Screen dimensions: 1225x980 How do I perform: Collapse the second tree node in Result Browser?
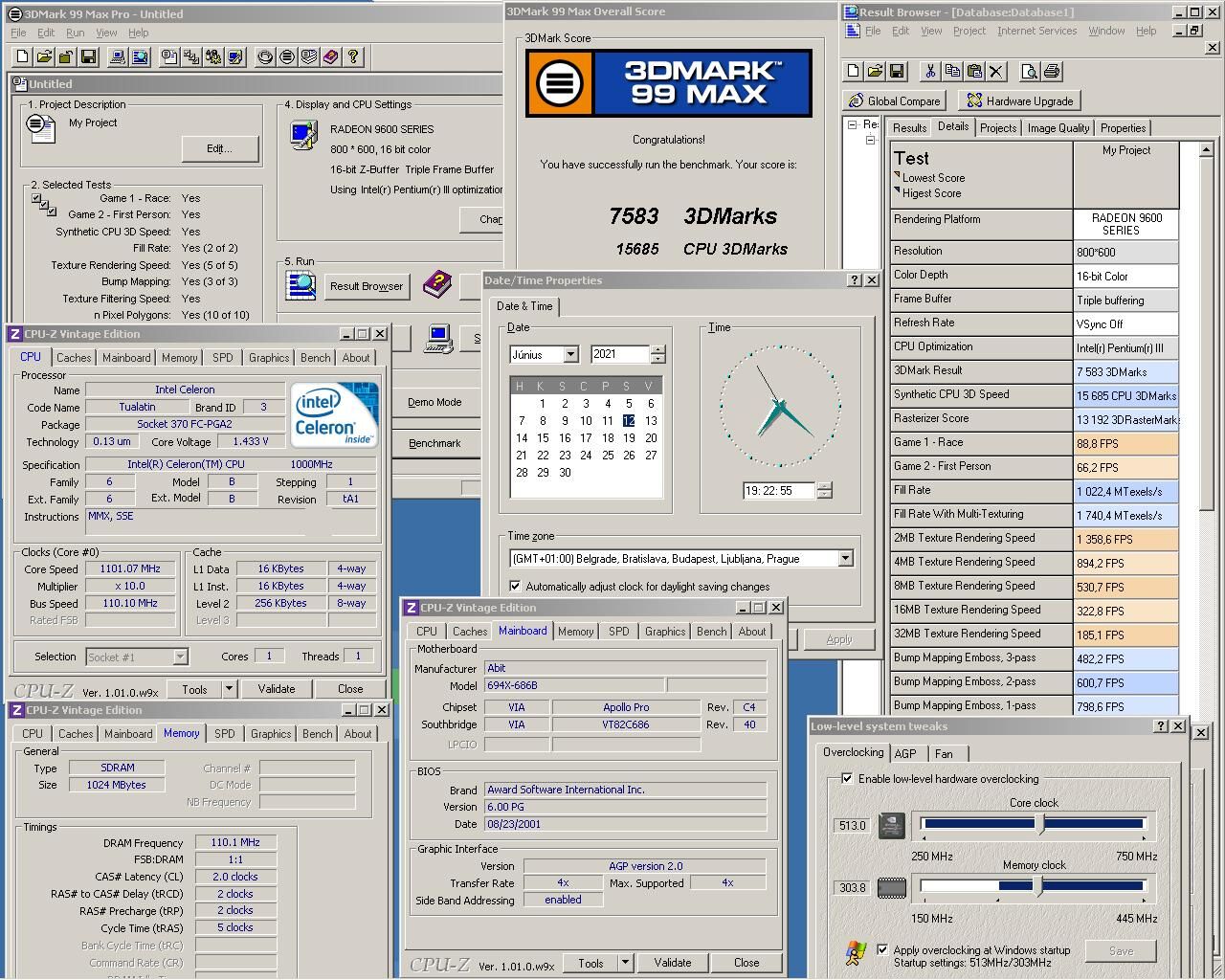(871, 141)
